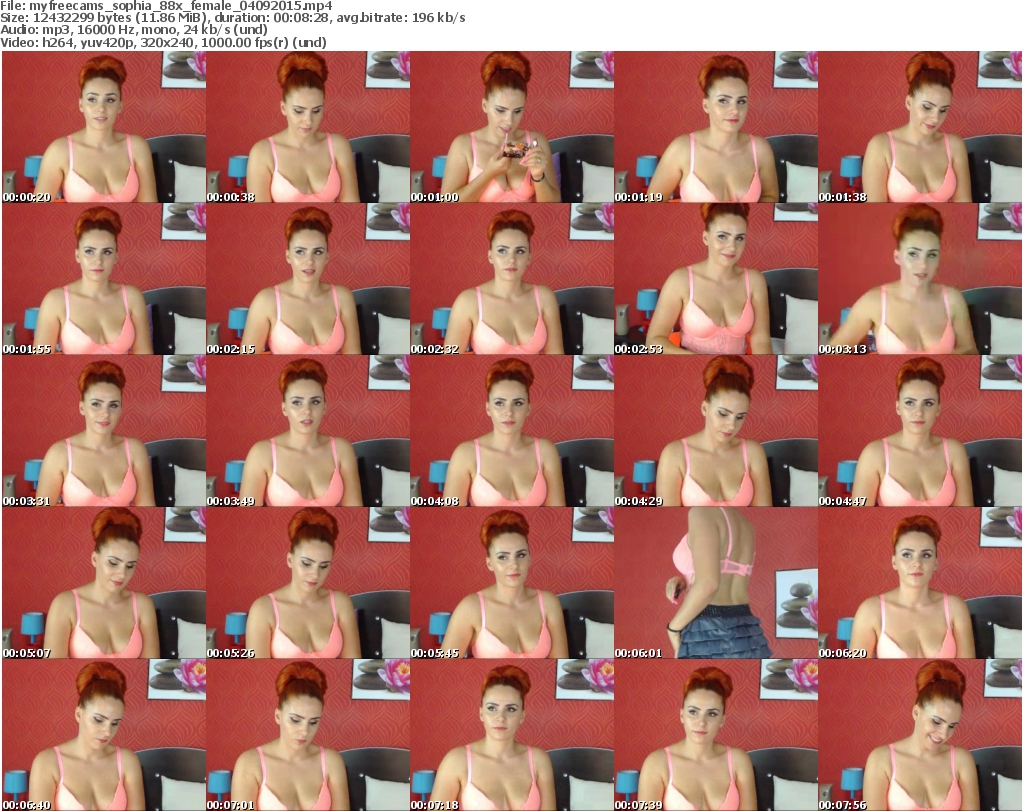Select the thumbnail stamped 00:05:45
The width and height of the screenshot is (1024, 811).
tap(511, 582)
